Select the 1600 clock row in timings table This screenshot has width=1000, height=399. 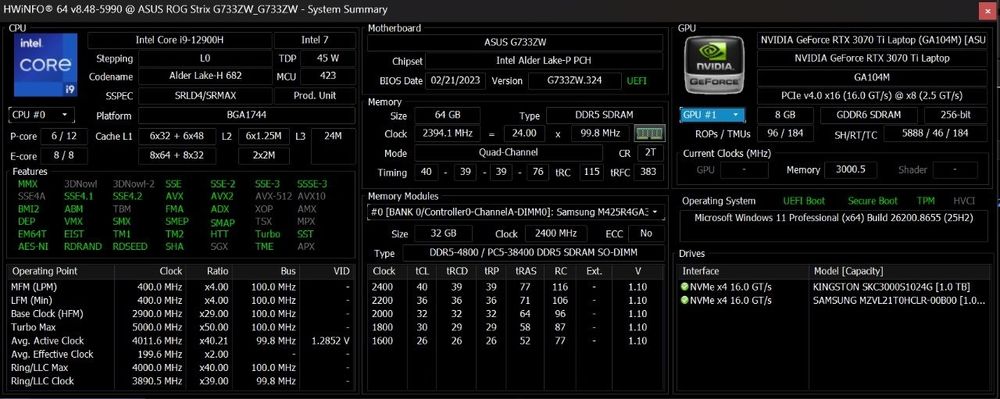click(x=514, y=341)
